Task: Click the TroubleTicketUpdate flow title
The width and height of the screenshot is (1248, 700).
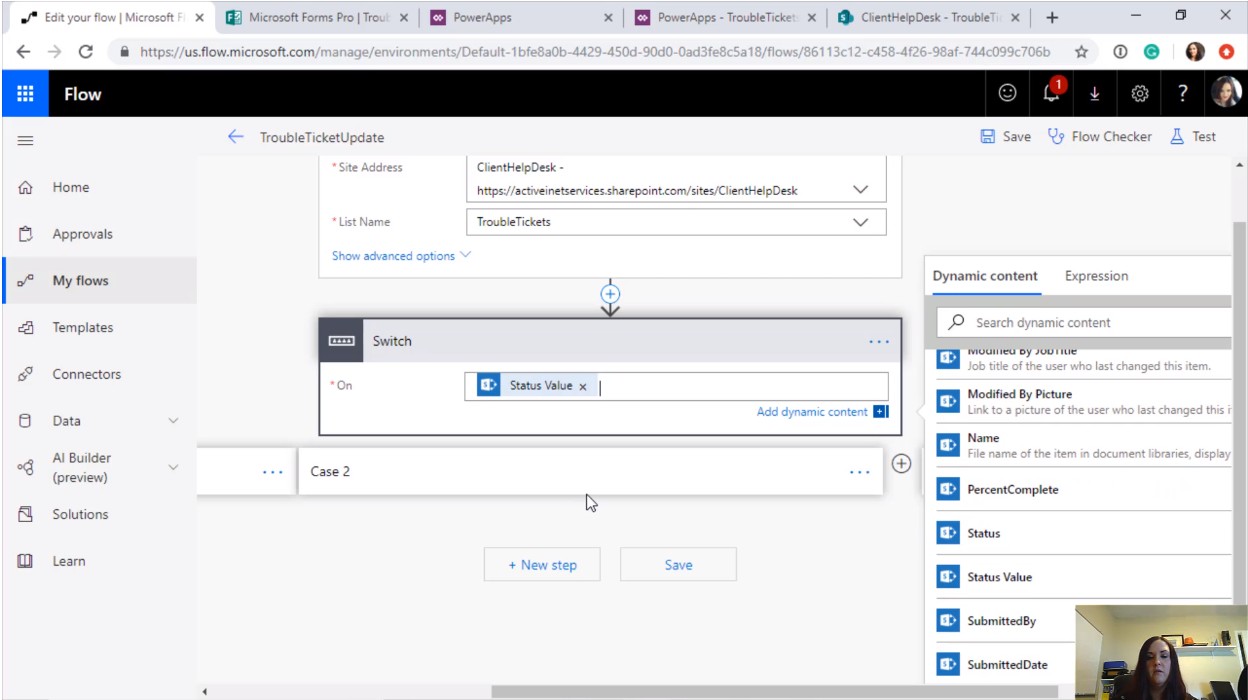Action: tap(322, 137)
